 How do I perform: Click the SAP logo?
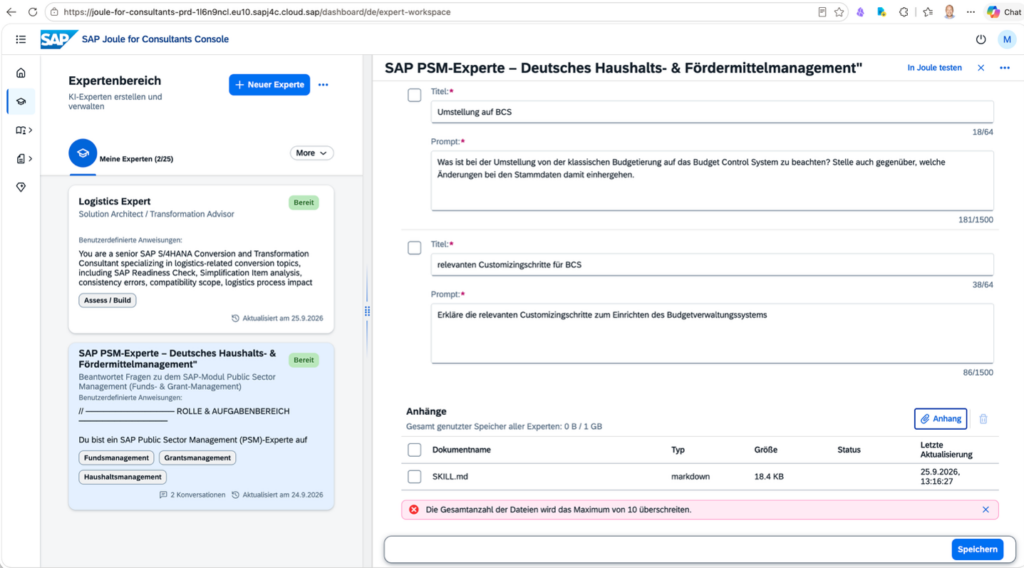59,39
